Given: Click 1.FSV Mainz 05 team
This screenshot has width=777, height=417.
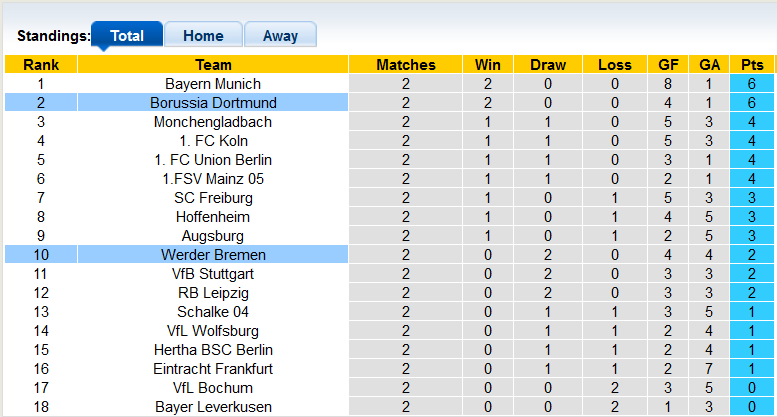Looking at the screenshot, I should click(x=213, y=179).
